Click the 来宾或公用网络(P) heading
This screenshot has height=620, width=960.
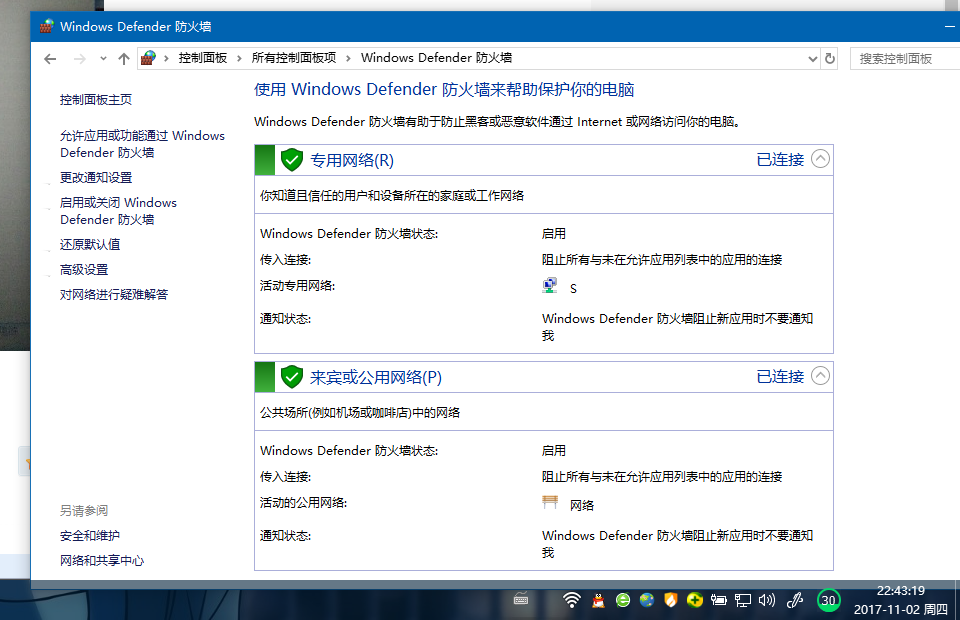tap(376, 377)
